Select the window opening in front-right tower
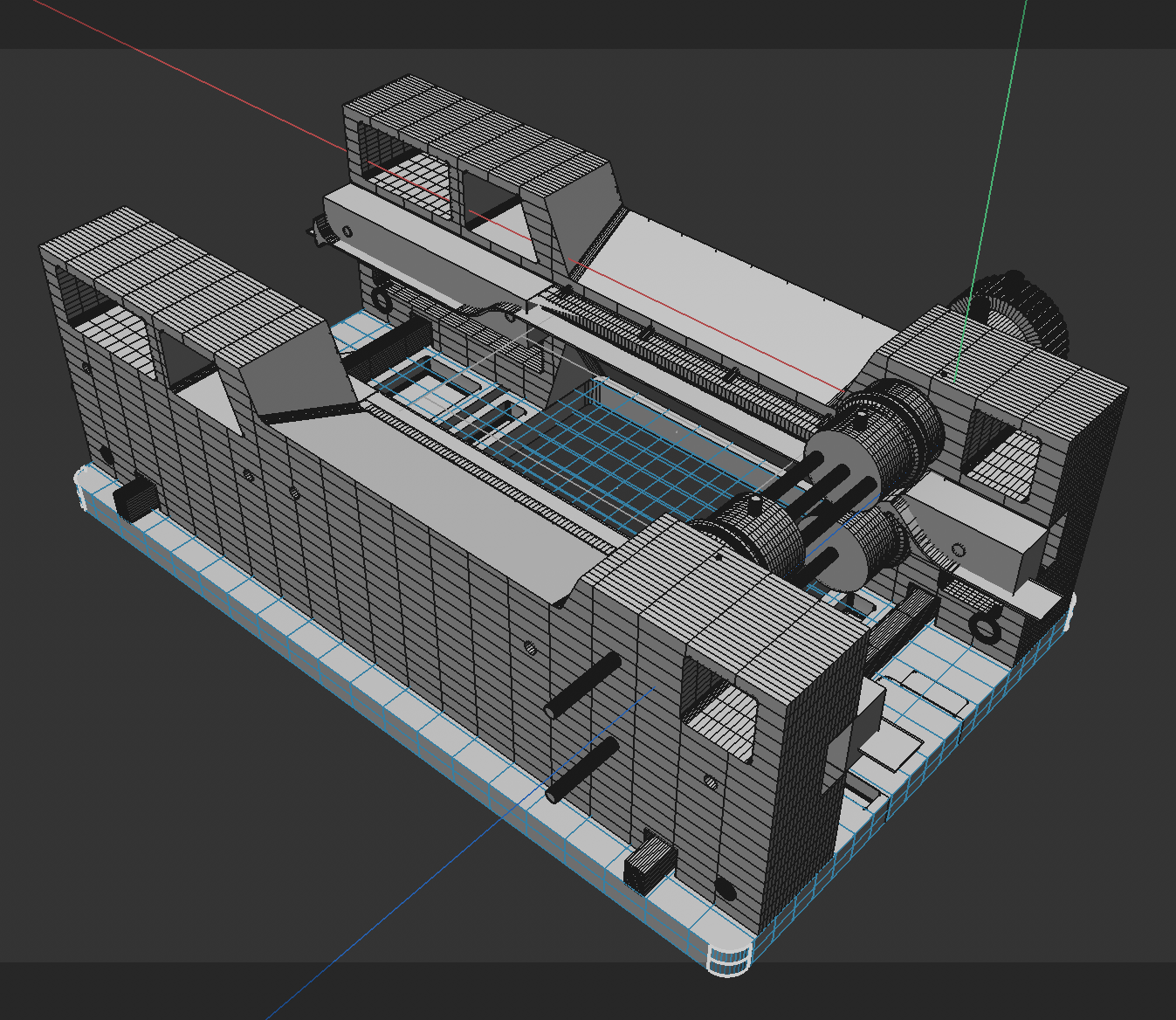 [x=720, y=707]
